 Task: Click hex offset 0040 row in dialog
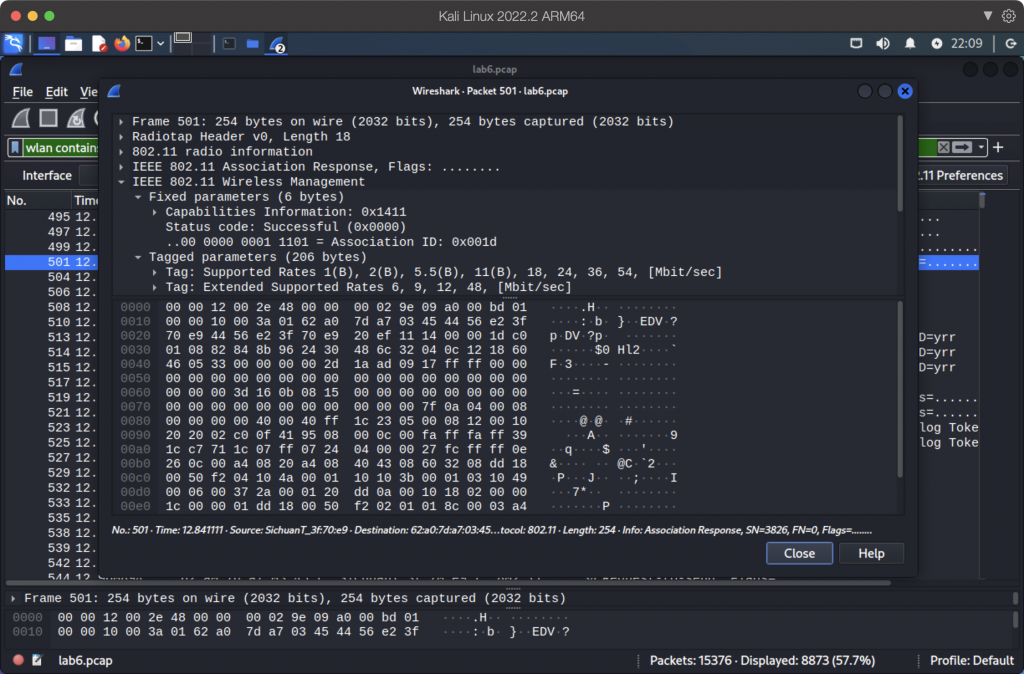[x=135, y=364]
